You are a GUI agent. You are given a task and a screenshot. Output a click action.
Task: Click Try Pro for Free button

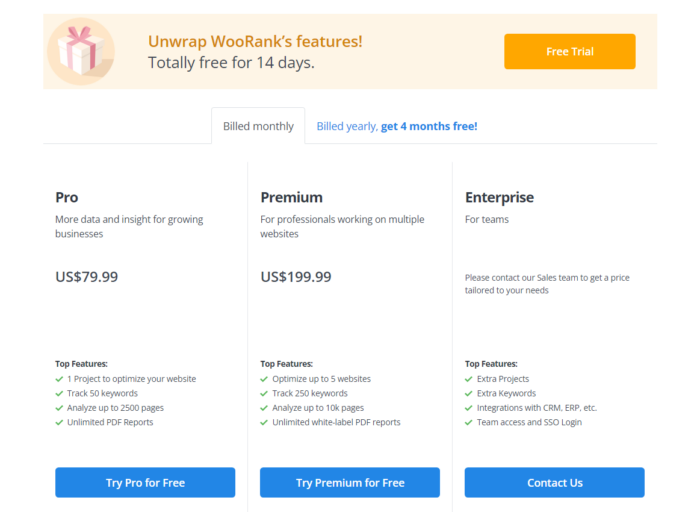[145, 483]
